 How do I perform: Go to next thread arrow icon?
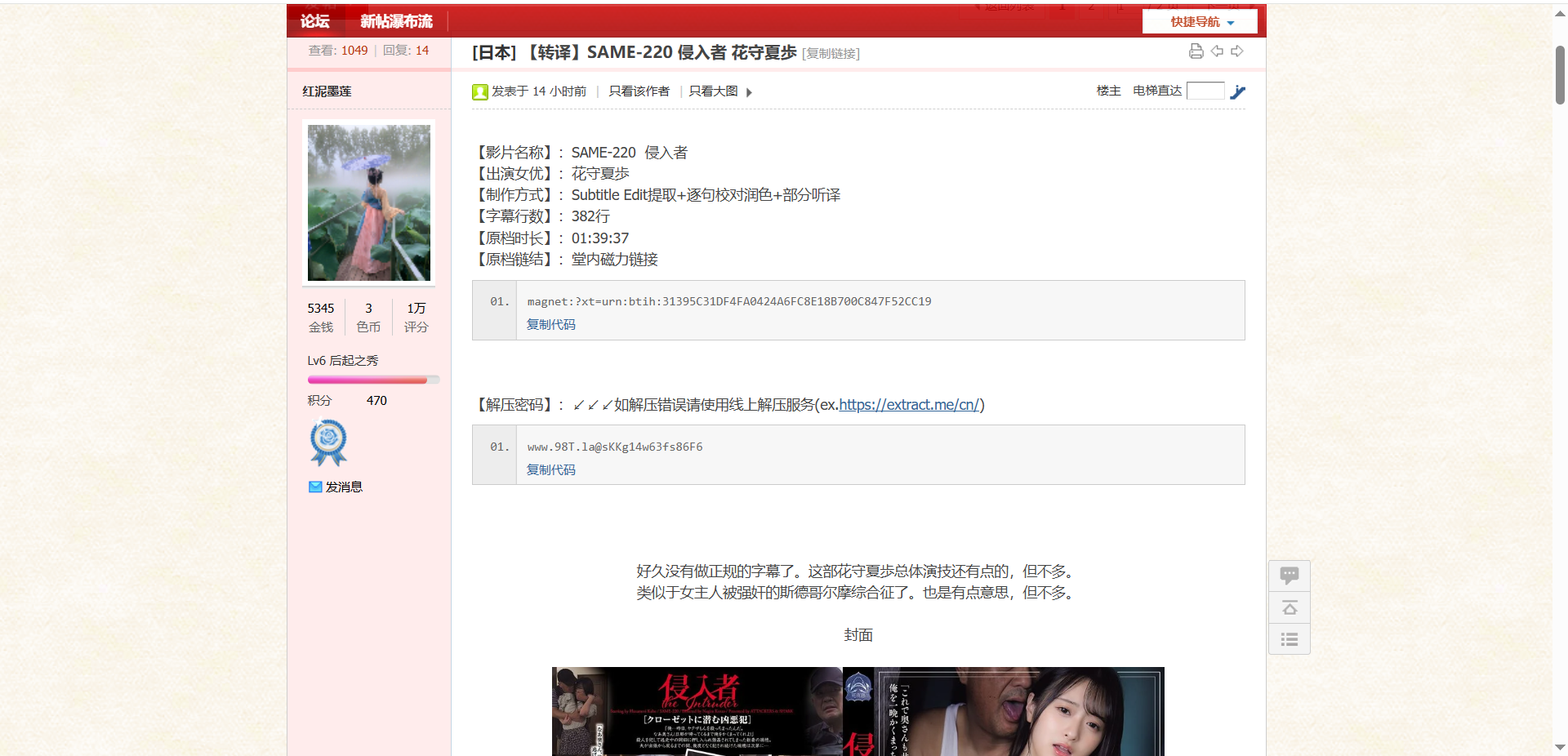1237,51
